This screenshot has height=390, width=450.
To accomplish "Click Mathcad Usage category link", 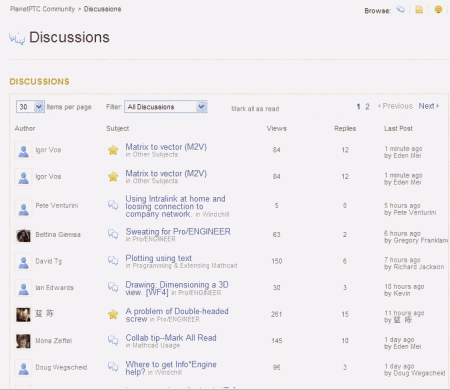I will [x=156, y=346].
